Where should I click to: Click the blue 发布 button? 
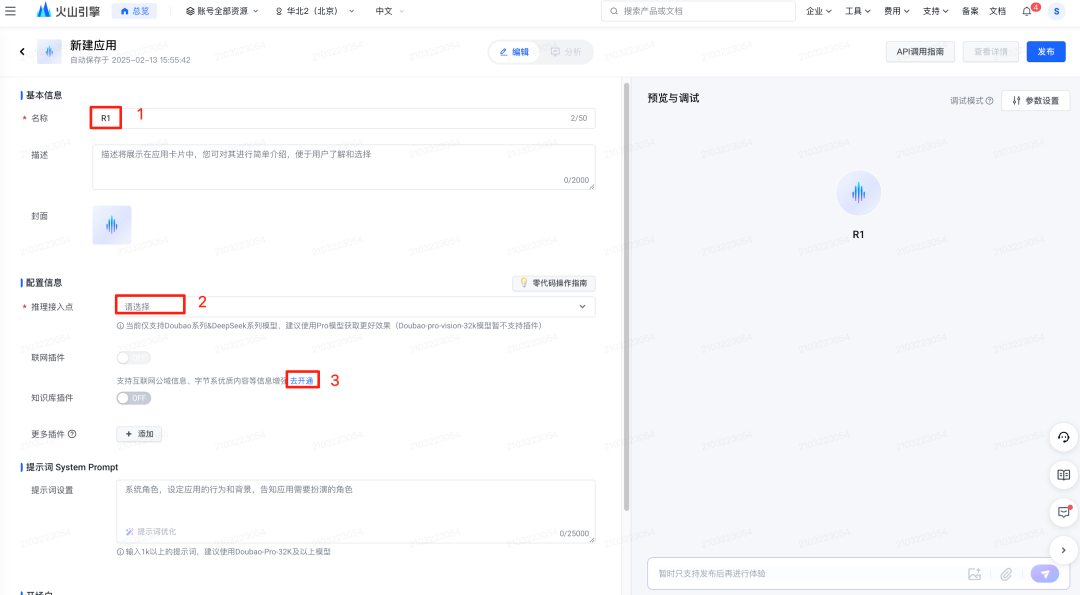(x=1046, y=52)
